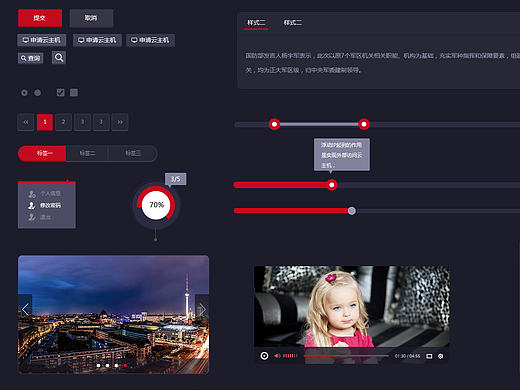
Task: Adjust the red volume level bars
Action: [290, 356]
